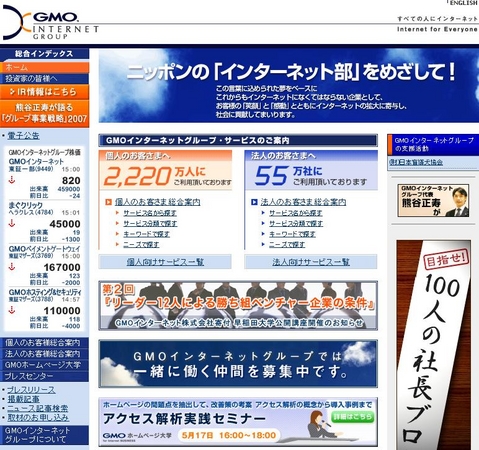479x450 pixels.
Task: Open the recruiting banner 一緒に働く仲間を募集中
Action: pyautogui.click(x=238, y=364)
